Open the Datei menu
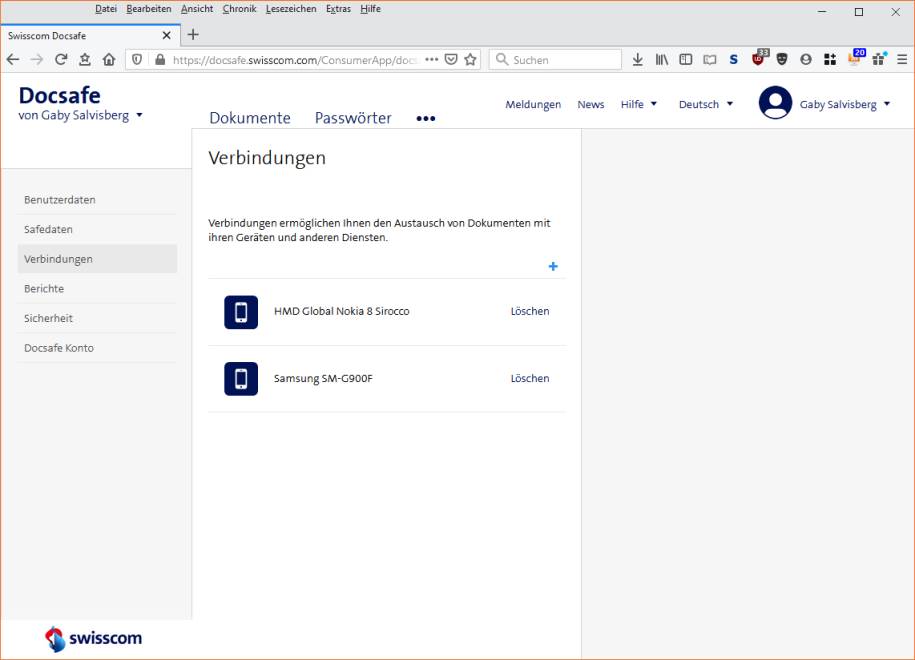Image resolution: width=915 pixels, height=660 pixels. click(106, 9)
